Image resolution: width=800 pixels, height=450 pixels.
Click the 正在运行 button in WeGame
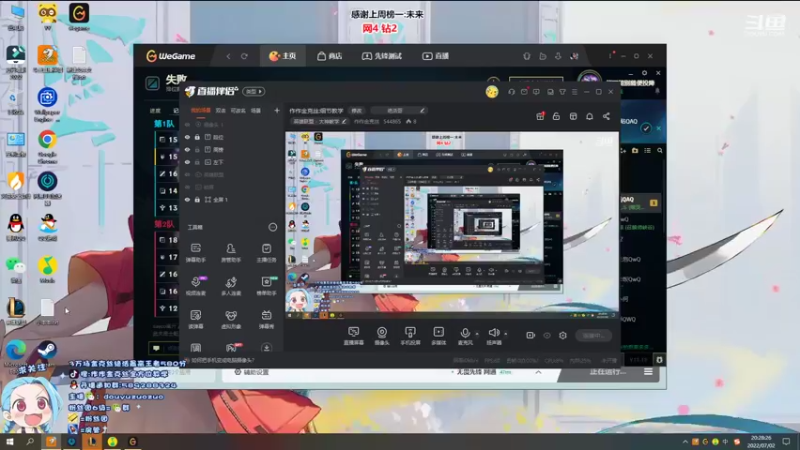point(607,372)
